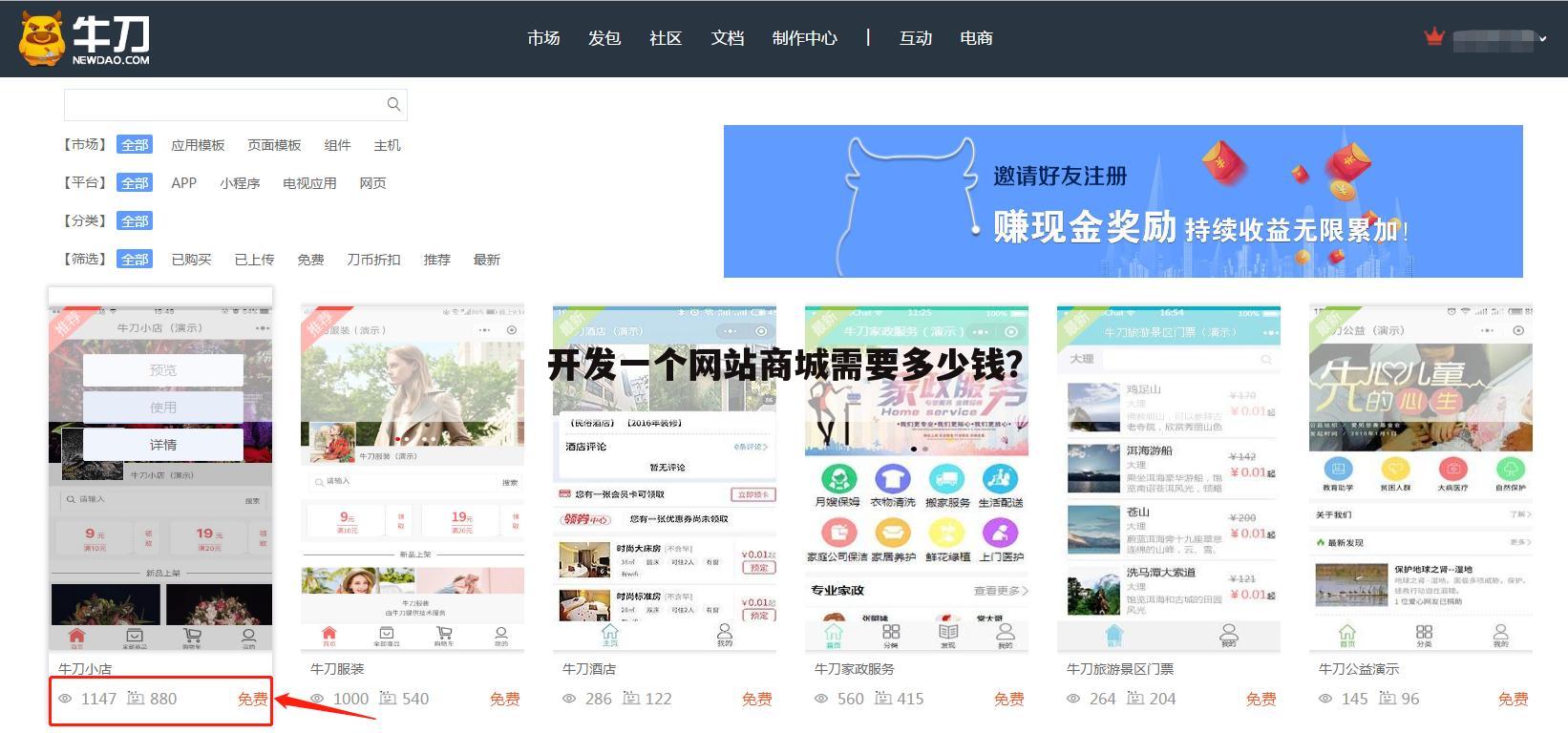Open the 牛刀服装 template thumbnail
1568x733 pixels.
[x=413, y=478]
